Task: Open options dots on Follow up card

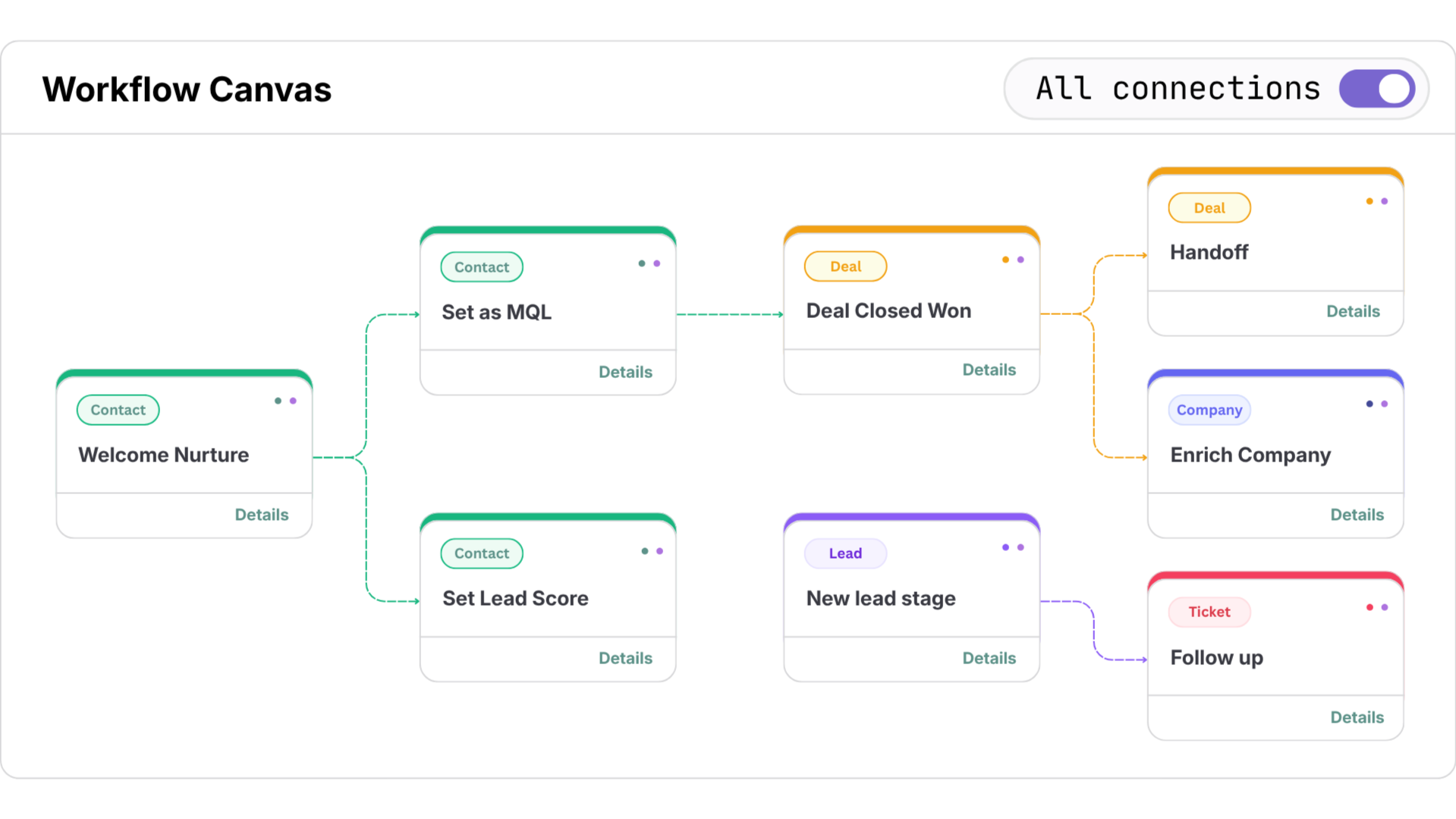Action: 1376,607
